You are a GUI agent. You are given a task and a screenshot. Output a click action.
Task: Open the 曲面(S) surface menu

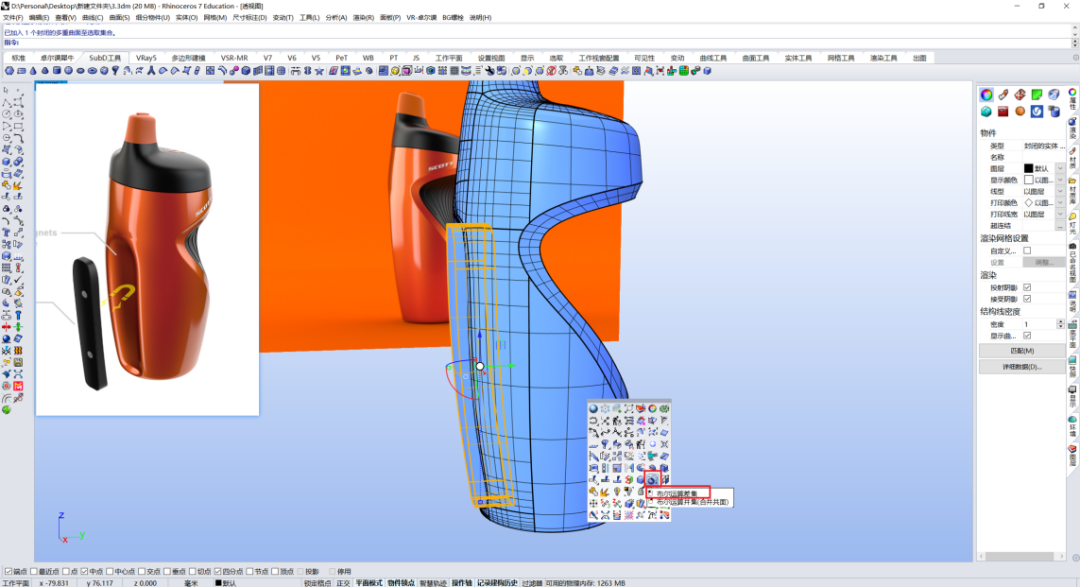point(119,17)
